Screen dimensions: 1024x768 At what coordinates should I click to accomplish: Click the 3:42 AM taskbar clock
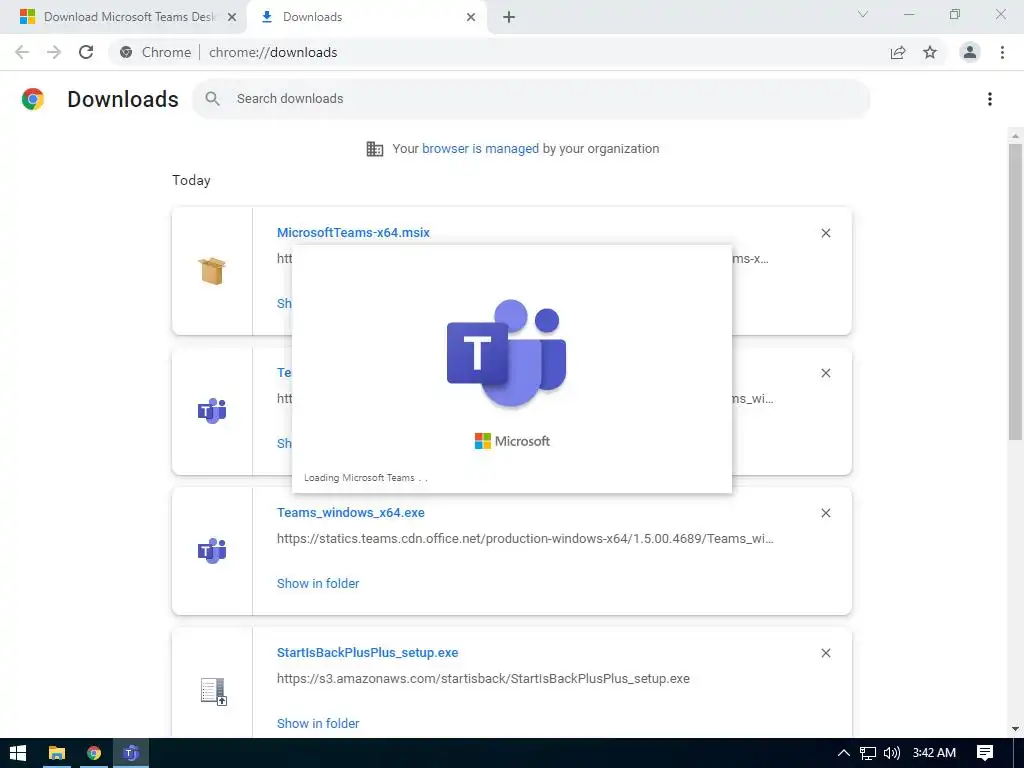[934, 753]
